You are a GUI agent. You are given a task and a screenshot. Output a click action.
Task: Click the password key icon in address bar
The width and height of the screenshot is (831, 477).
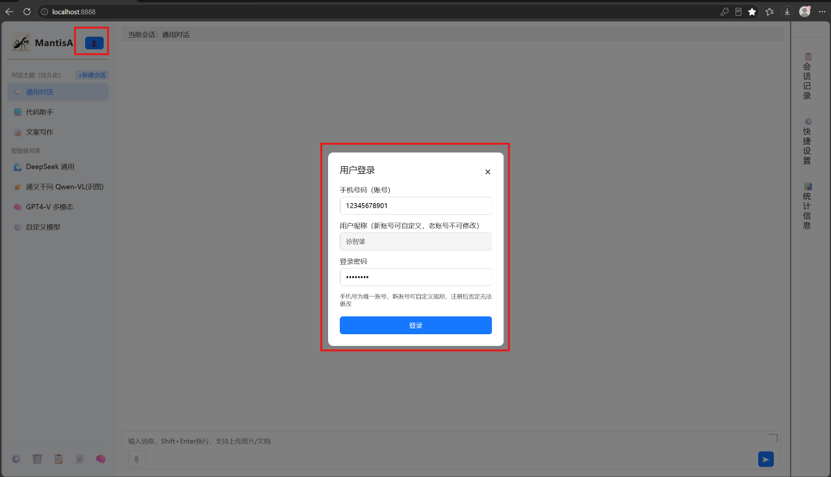pyautogui.click(x=724, y=12)
